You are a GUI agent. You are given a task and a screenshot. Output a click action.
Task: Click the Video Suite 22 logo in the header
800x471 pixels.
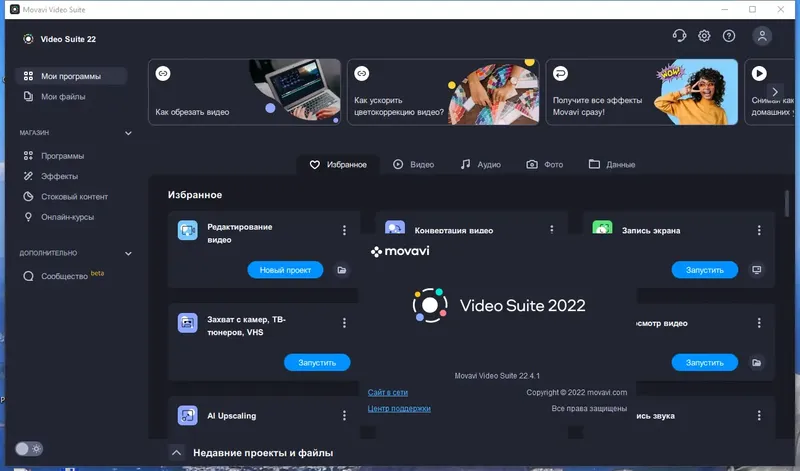[x=29, y=39]
